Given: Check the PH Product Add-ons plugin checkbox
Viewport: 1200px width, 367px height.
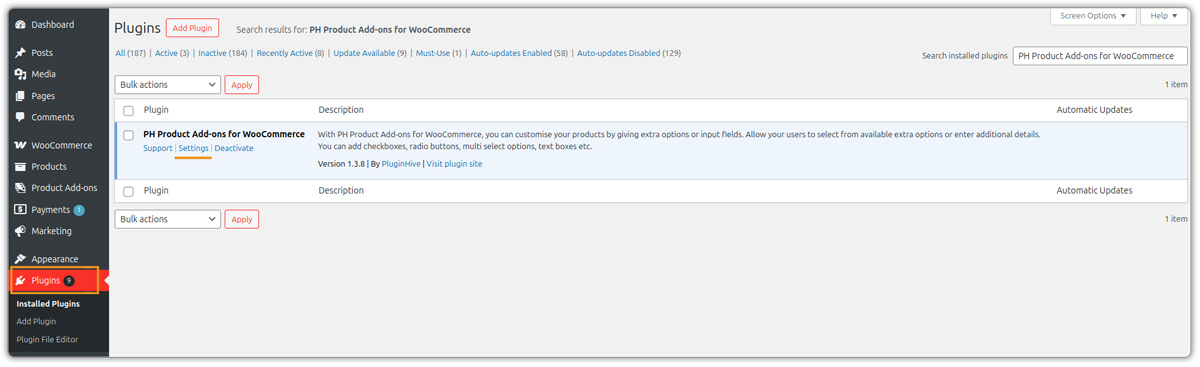Looking at the screenshot, I should tap(128, 135).
